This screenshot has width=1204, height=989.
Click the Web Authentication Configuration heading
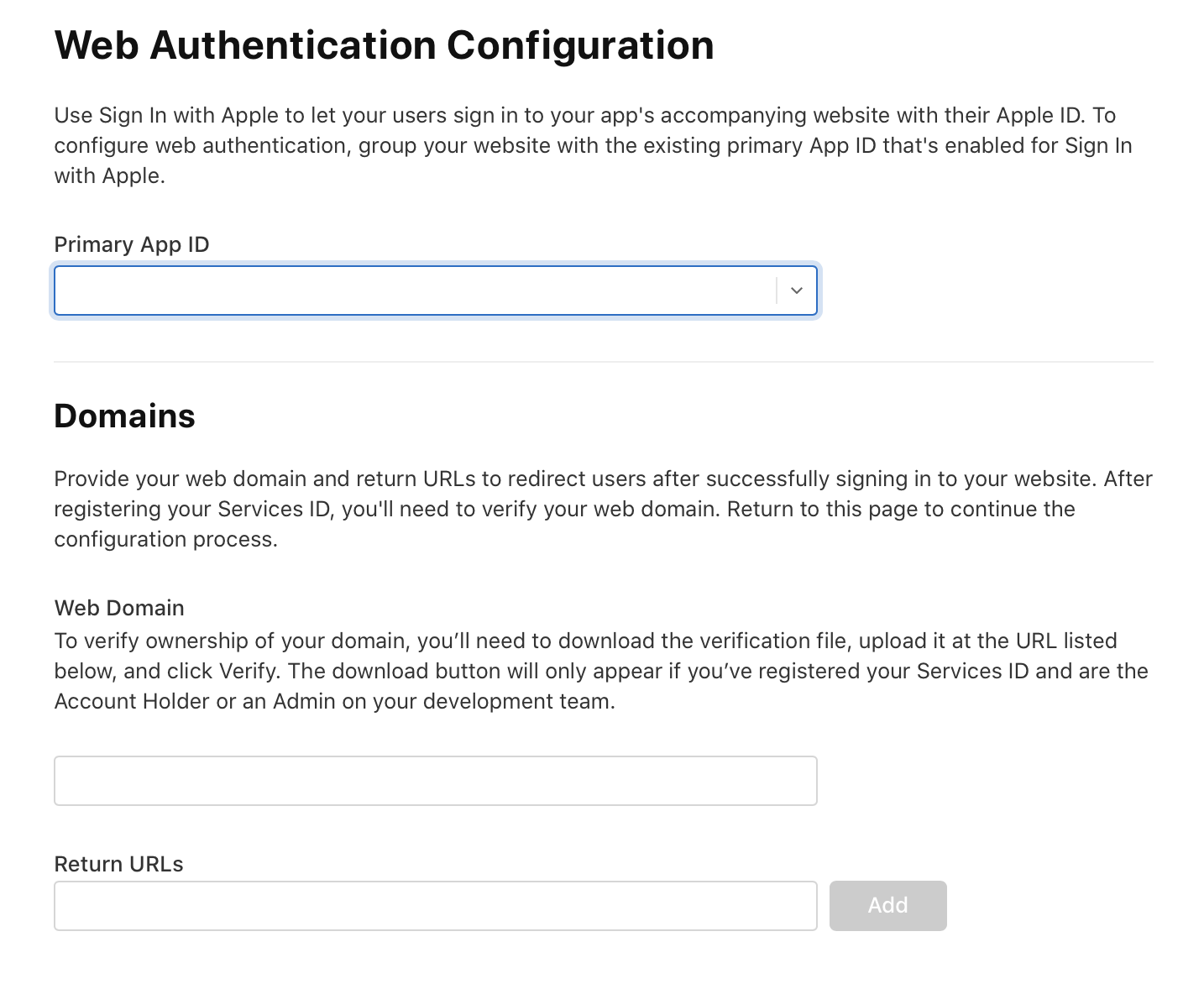384,45
